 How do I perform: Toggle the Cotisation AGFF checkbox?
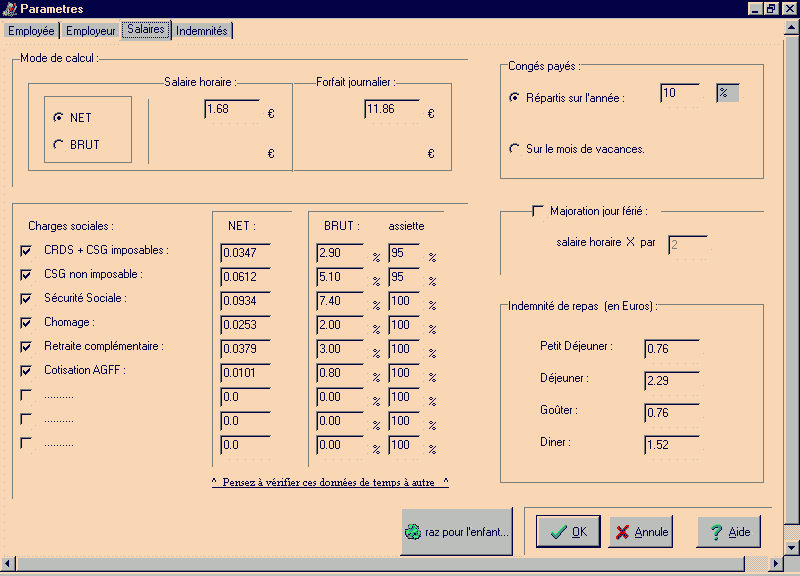(x=26, y=370)
